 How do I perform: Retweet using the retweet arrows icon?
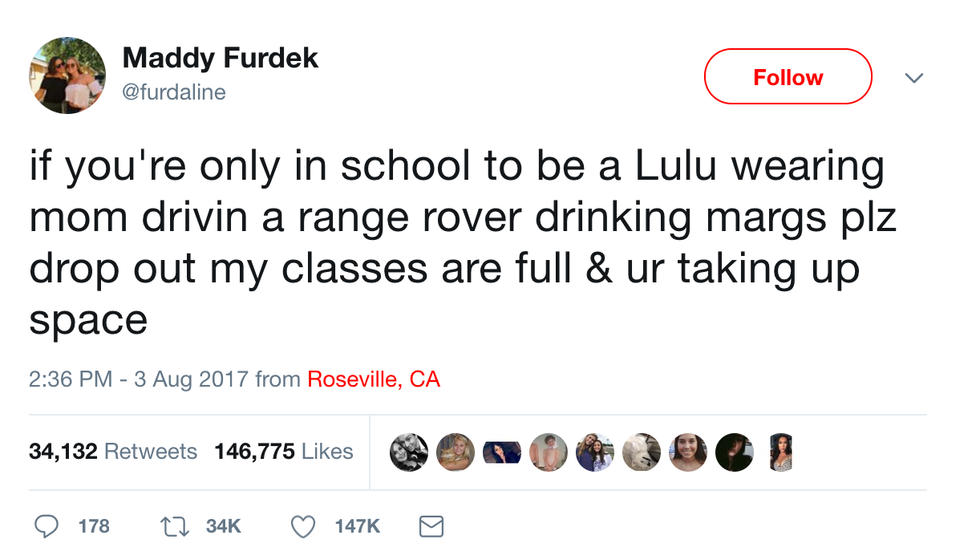point(175,525)
